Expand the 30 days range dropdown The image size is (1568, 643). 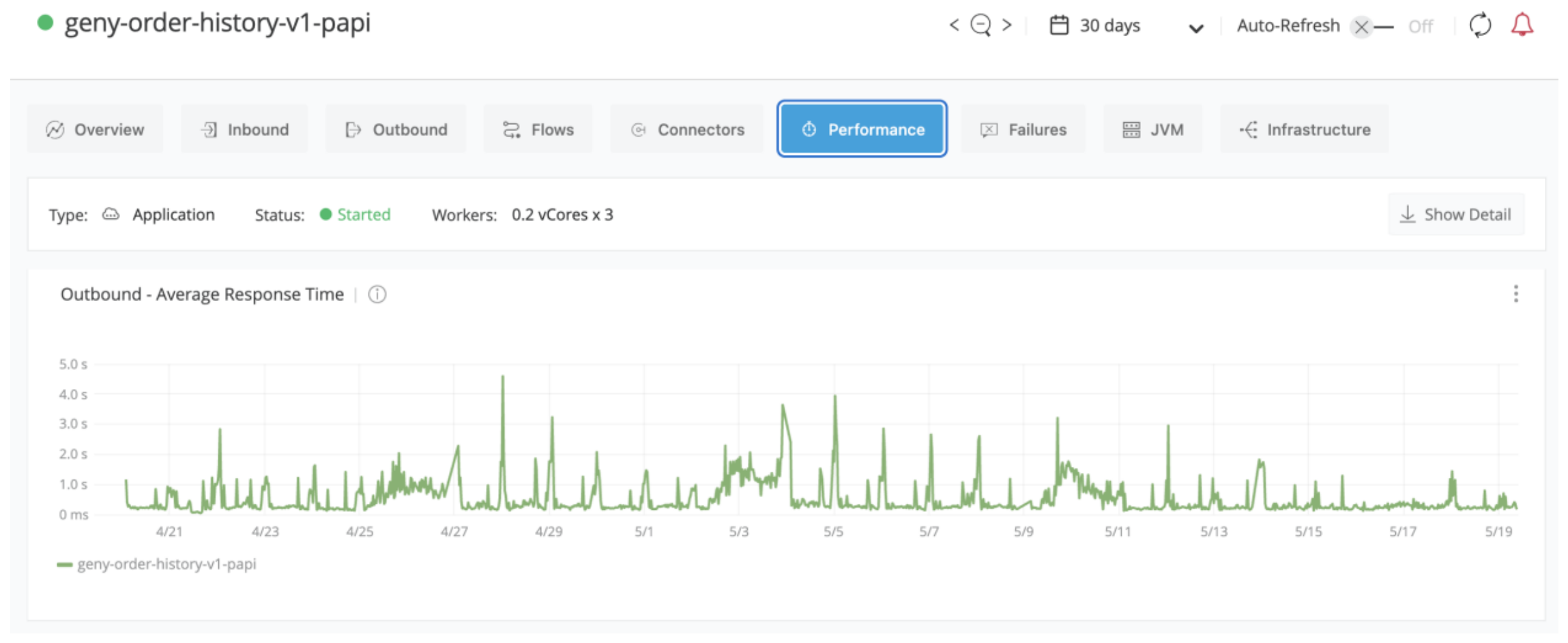pyautogui.click(x=1195, y=28)
